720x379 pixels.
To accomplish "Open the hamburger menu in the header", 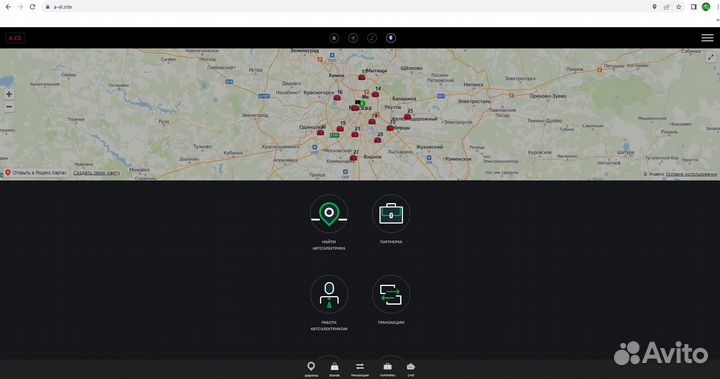I will point(707,38).
